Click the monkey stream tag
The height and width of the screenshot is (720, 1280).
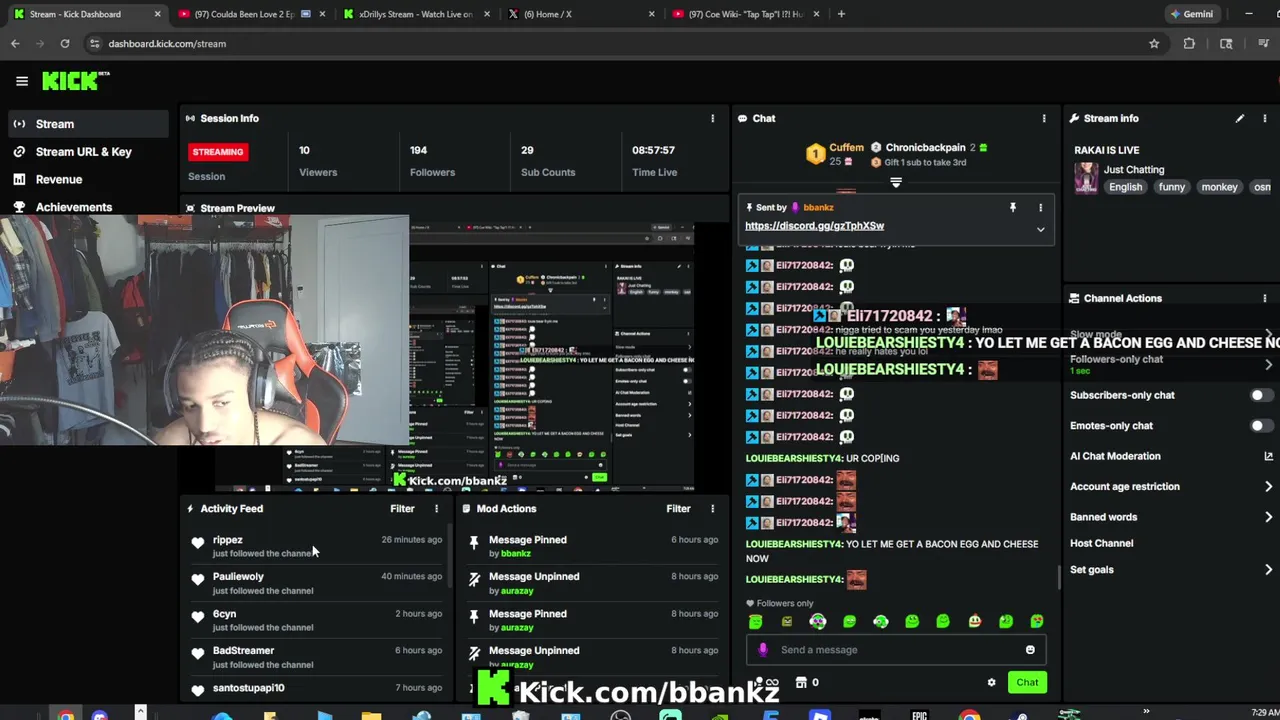click(x=1219, y=187)
